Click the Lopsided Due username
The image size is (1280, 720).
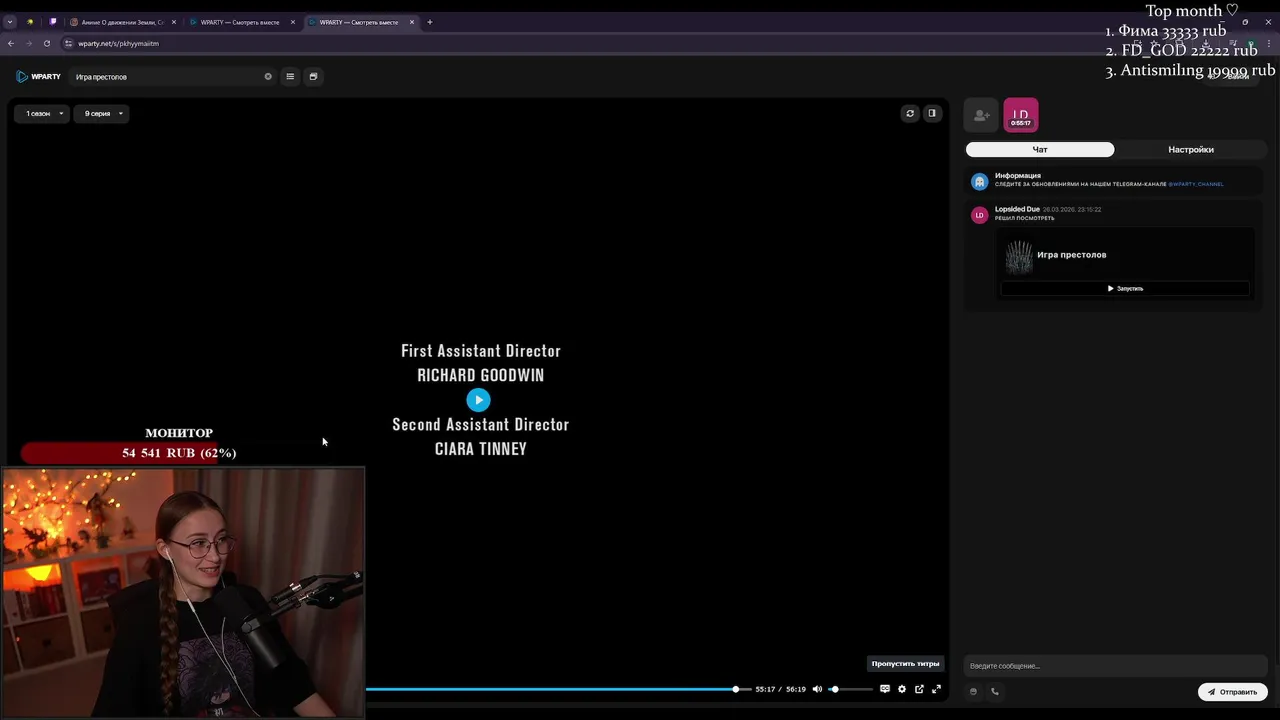[x=1017, y=209]
